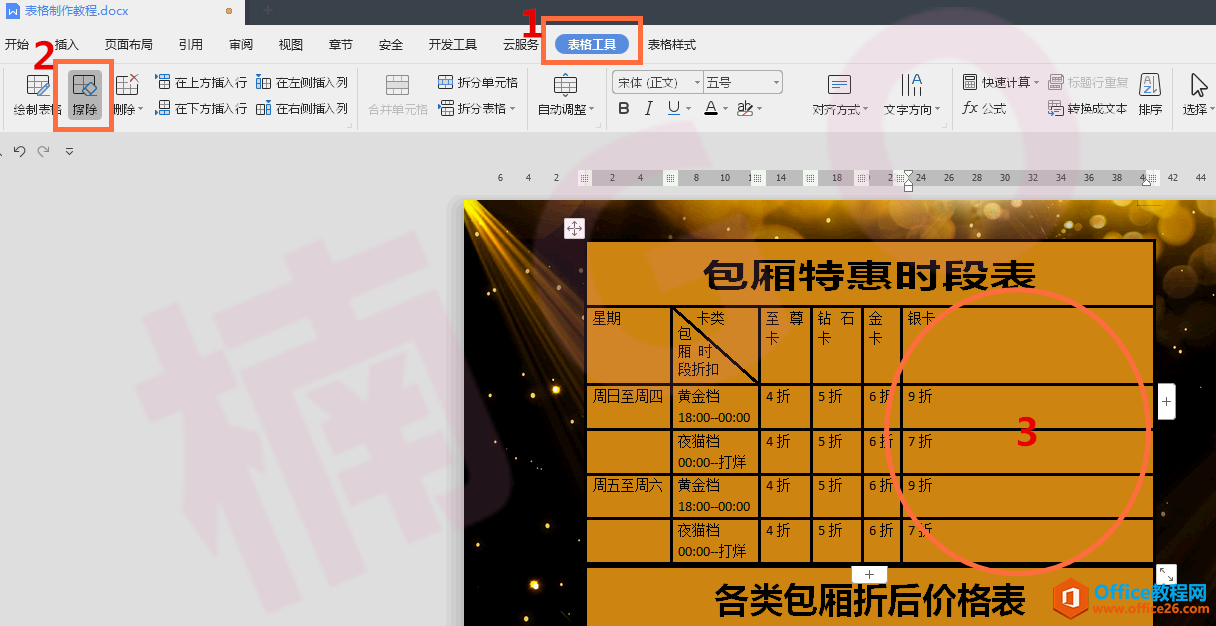Click the ruler indent marker
1216x626 pixels.
[908, 179]
